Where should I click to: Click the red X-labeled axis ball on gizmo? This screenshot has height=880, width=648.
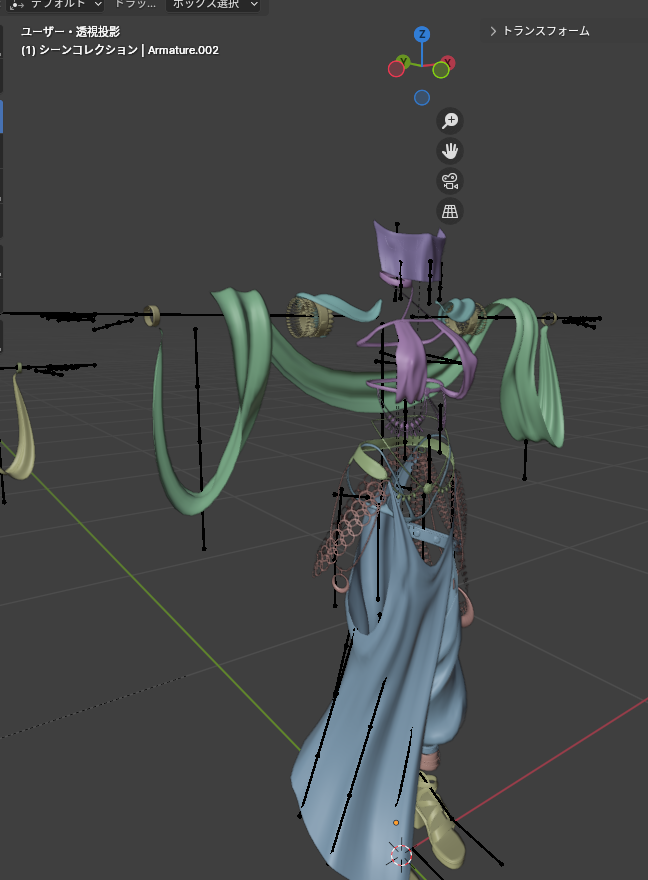[x=448, y=62]
